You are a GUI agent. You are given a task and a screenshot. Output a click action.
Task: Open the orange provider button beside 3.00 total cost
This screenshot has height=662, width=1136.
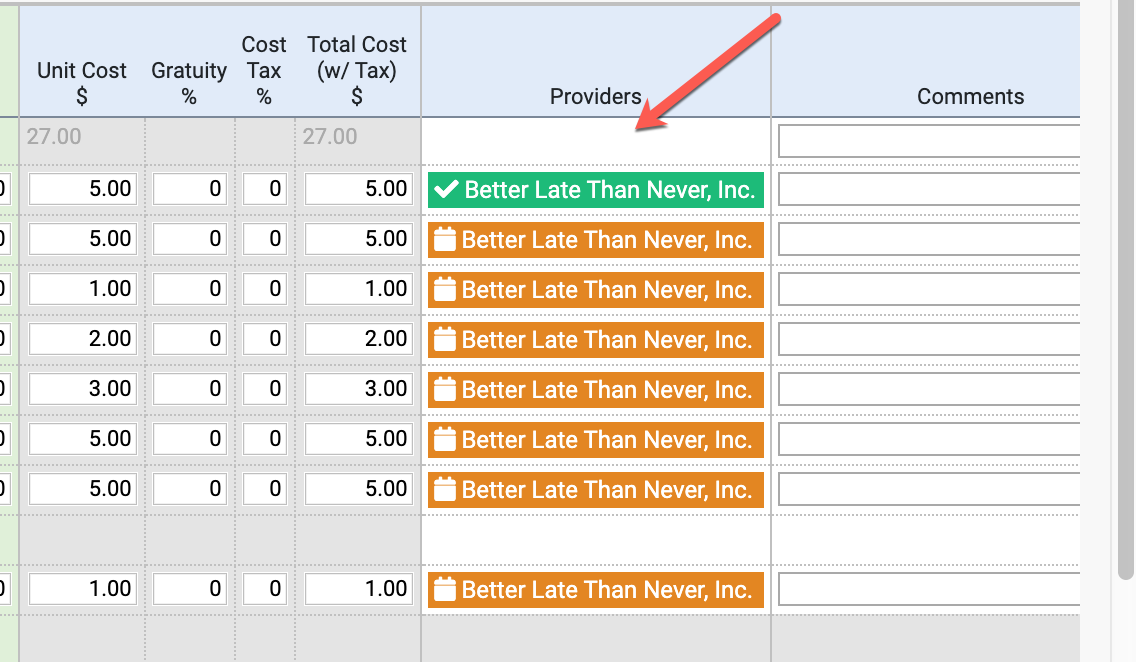(x=596, y=390)
